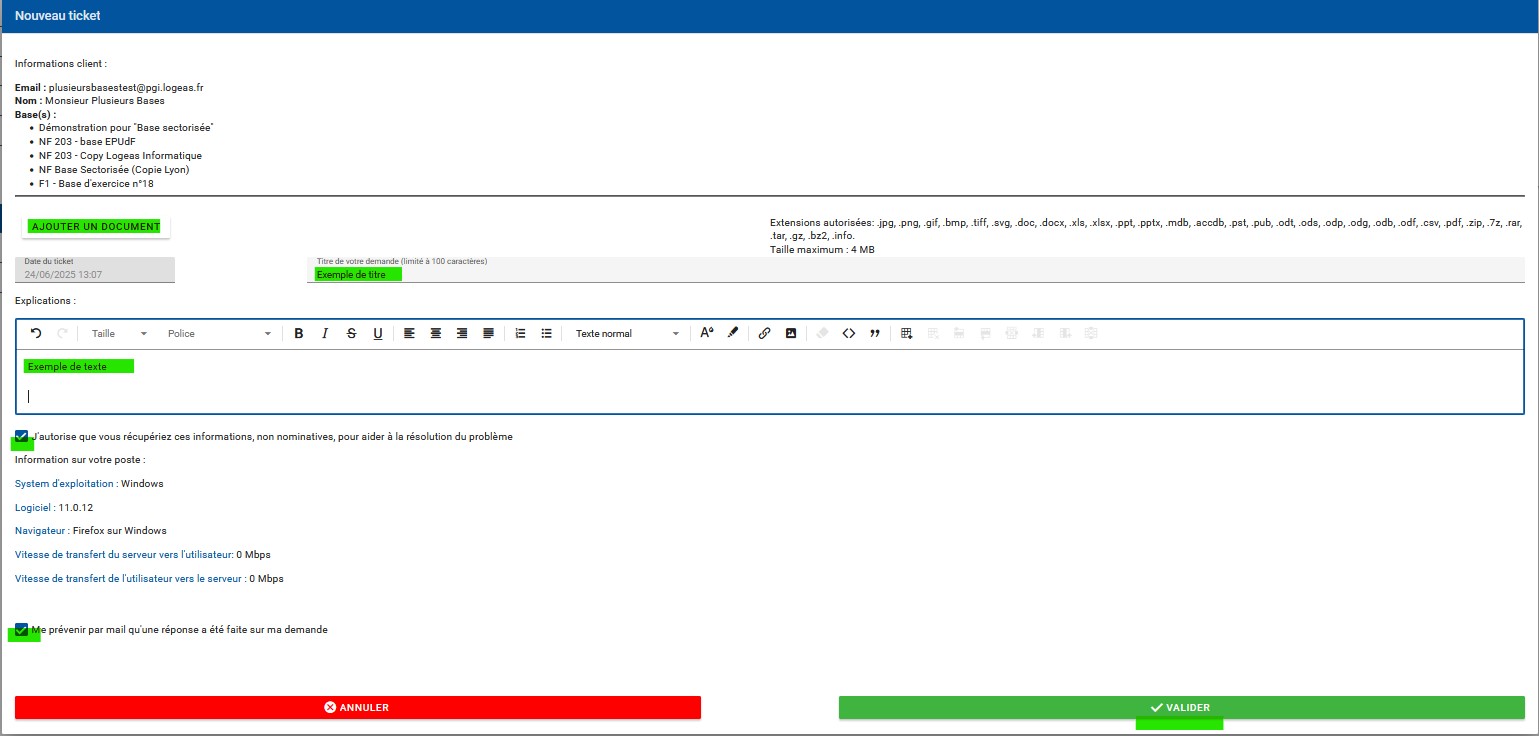Insert a table in the editor
The height and width of the screenshot is (736, 1539).
point(907,334)
